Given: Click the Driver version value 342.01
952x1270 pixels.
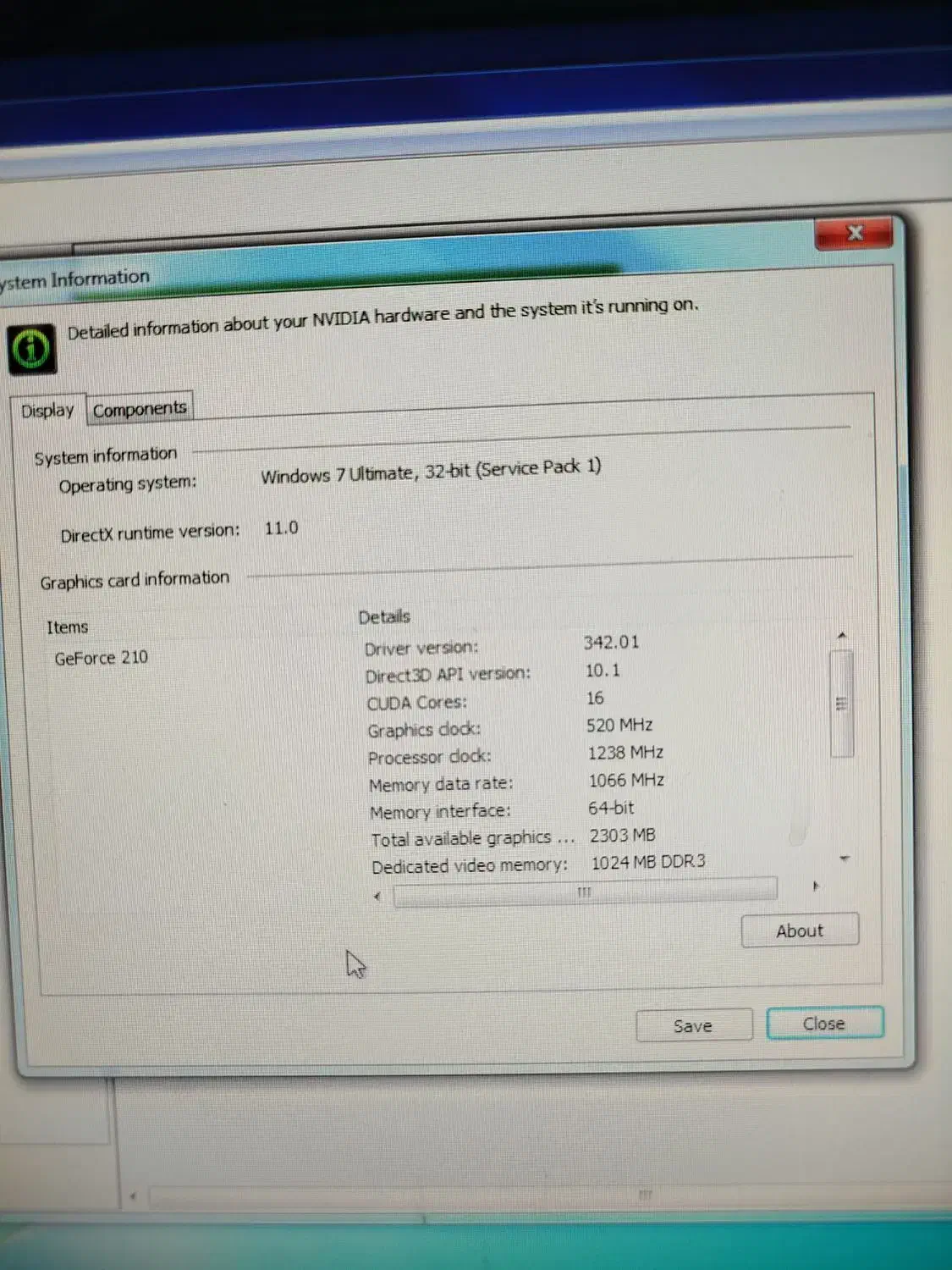Looking at the screenshot, I should pyautogui.click(x=611, y=642).
